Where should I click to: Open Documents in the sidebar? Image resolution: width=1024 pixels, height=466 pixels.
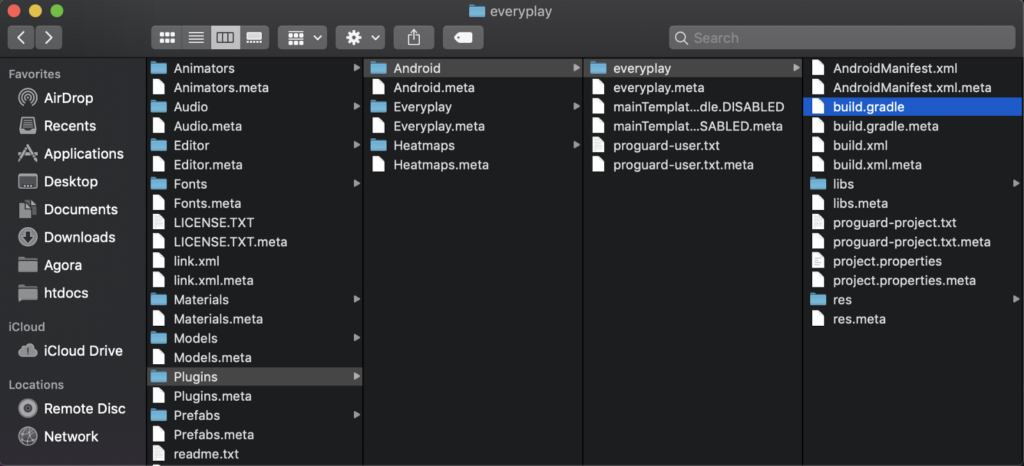pos(67,210)
